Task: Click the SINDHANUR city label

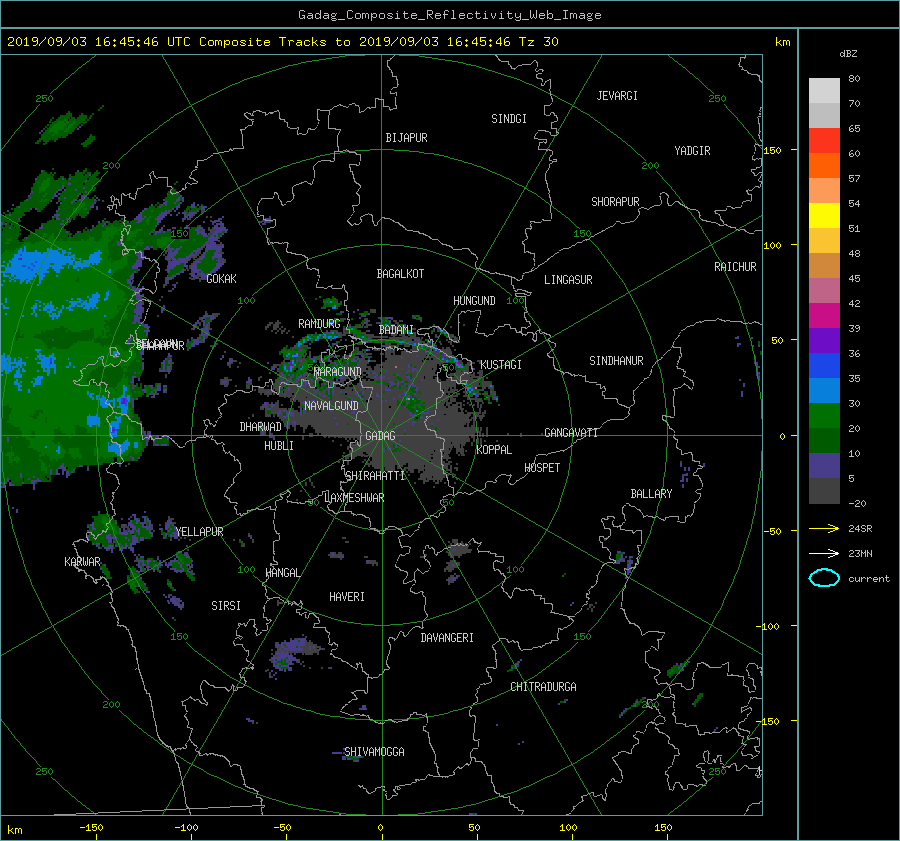Action: (x=616, y=361)
